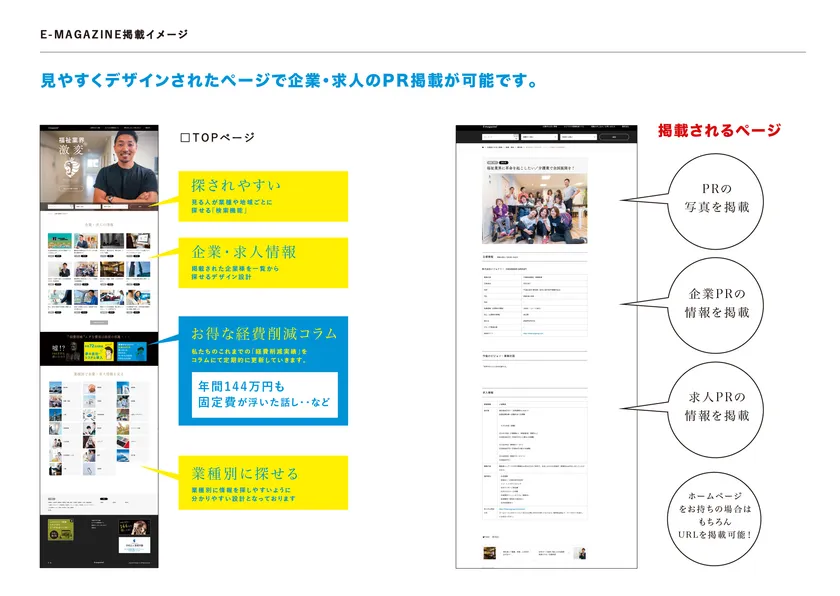This screenshot has width=840, height=596.
Task: Click the '福祉業界 激変' hero title text
Action: [x=72, y=145]
